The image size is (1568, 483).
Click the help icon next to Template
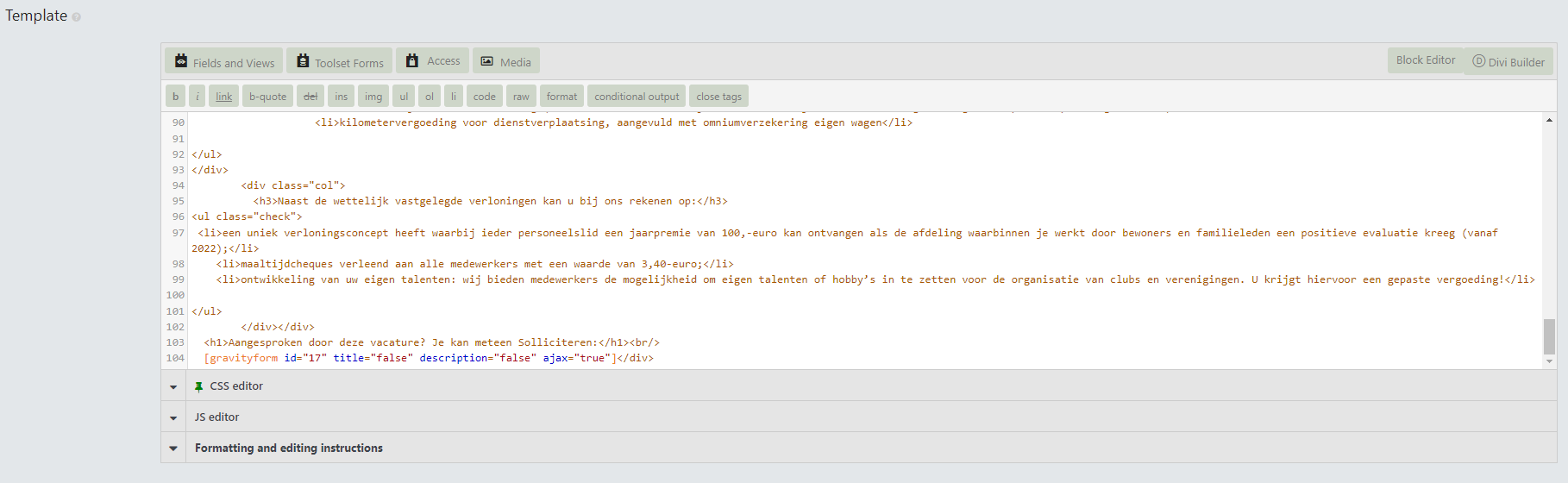click(77, 17)
